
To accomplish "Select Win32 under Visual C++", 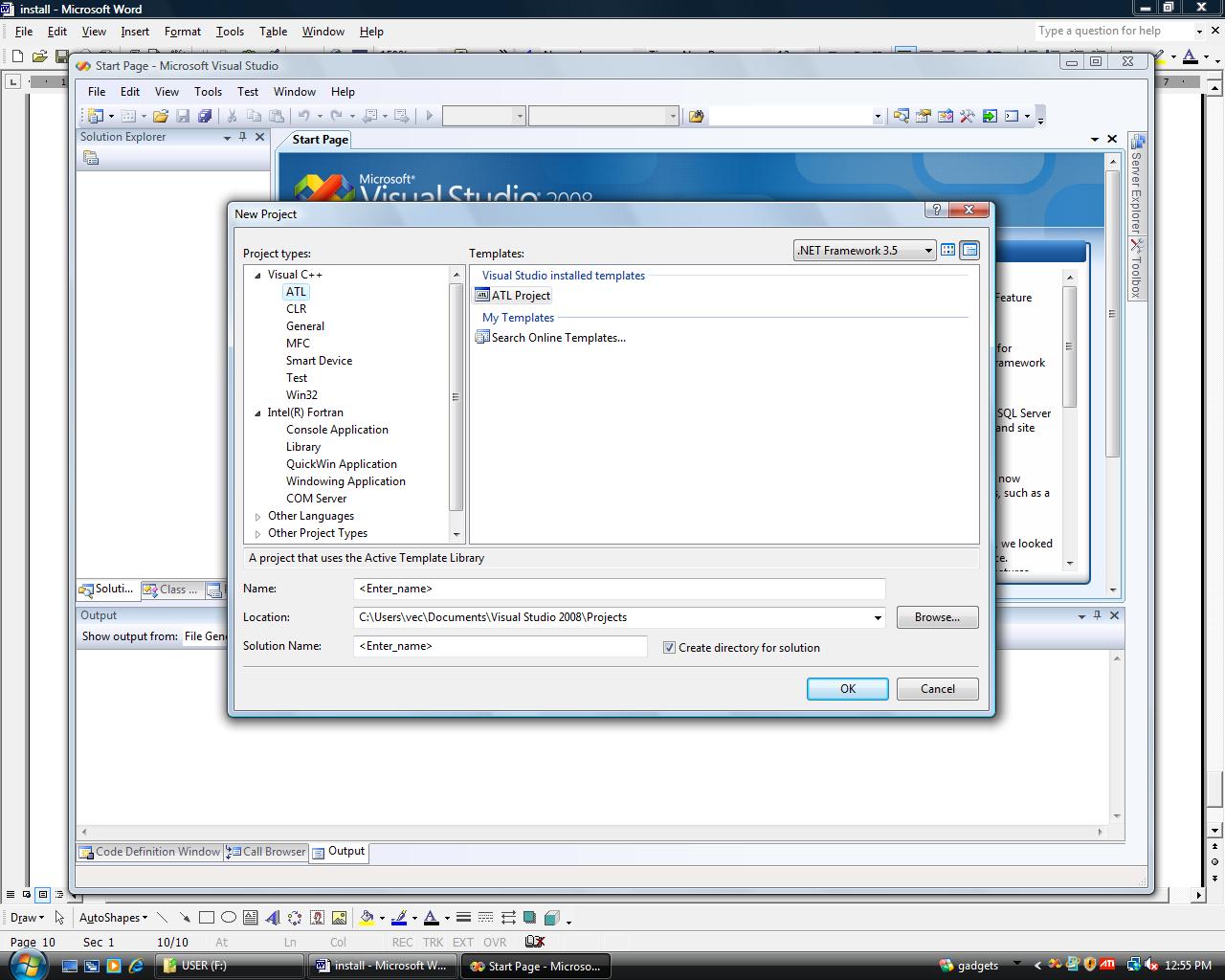I will 301,395.
